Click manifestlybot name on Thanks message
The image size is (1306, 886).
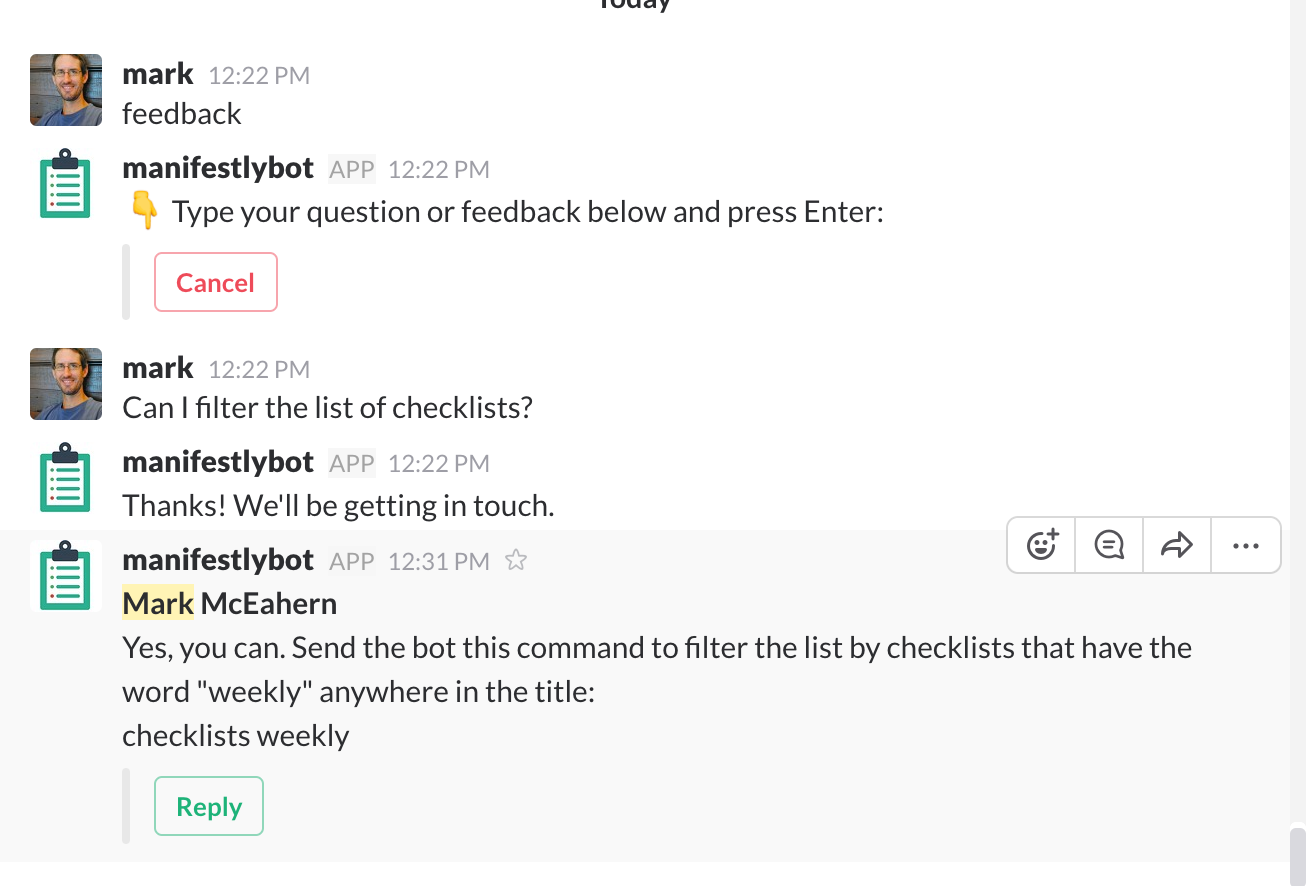pos(218,462)
